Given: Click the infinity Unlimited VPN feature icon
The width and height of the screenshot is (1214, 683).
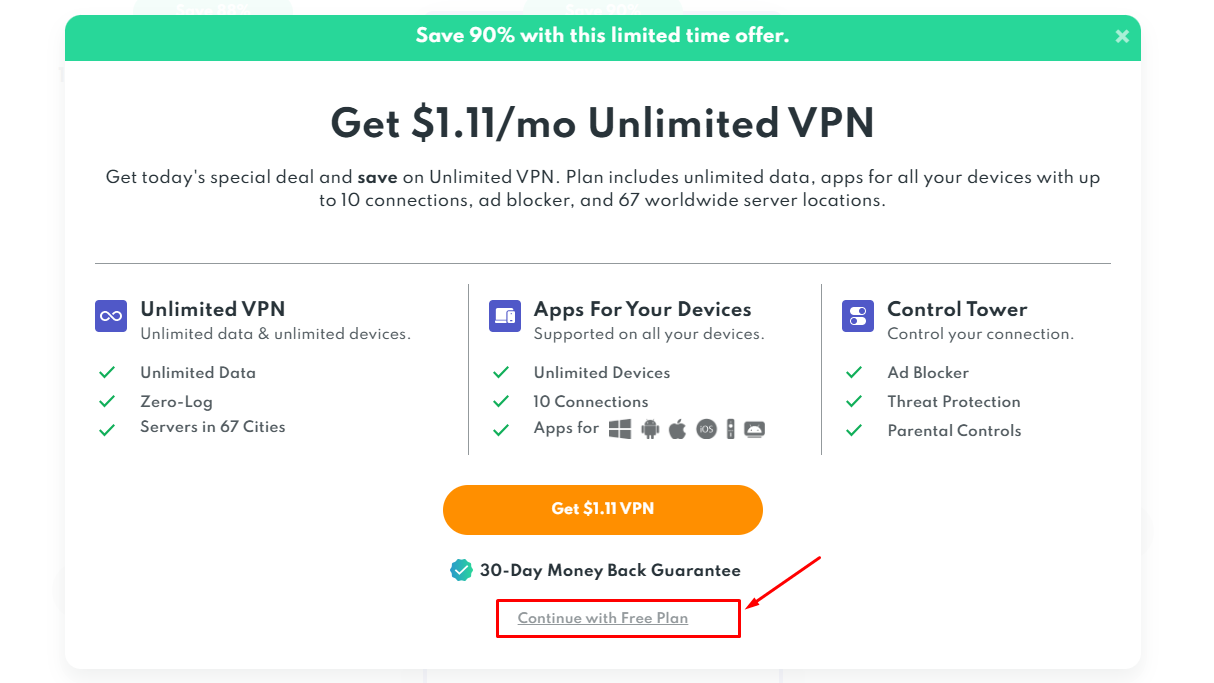Looking at the screenshot, I should tap(110, 316).
